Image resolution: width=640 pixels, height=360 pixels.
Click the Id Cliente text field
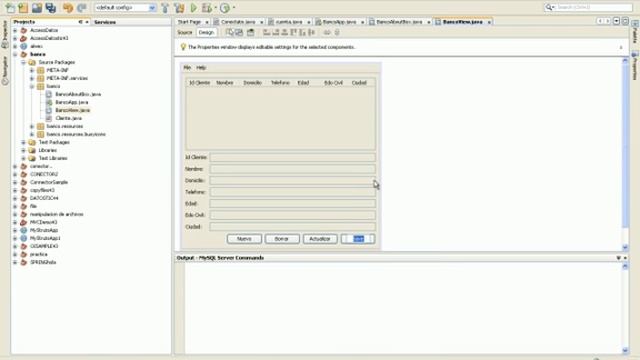293,158
